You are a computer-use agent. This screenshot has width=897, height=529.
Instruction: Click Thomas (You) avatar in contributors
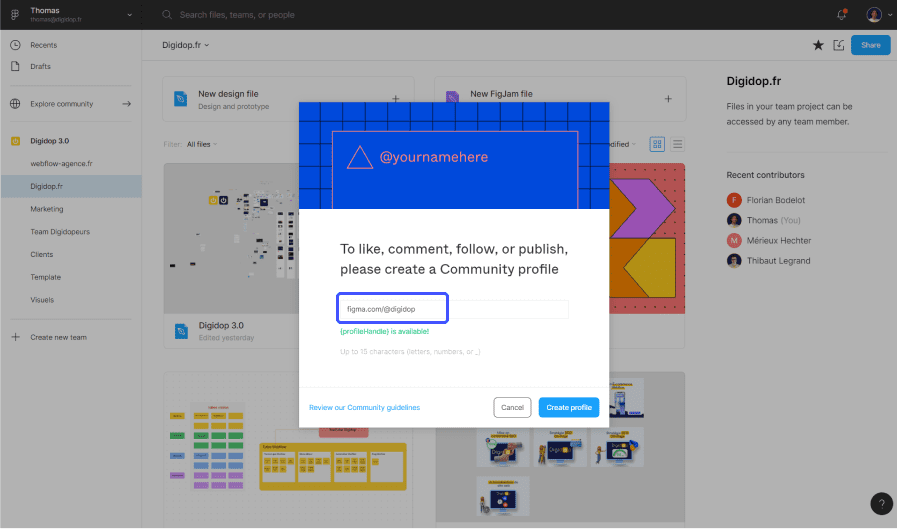734,220
